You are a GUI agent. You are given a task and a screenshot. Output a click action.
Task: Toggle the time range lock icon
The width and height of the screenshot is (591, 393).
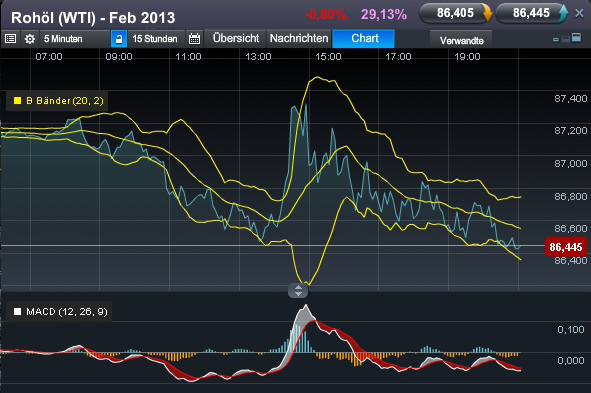[119, 39]
